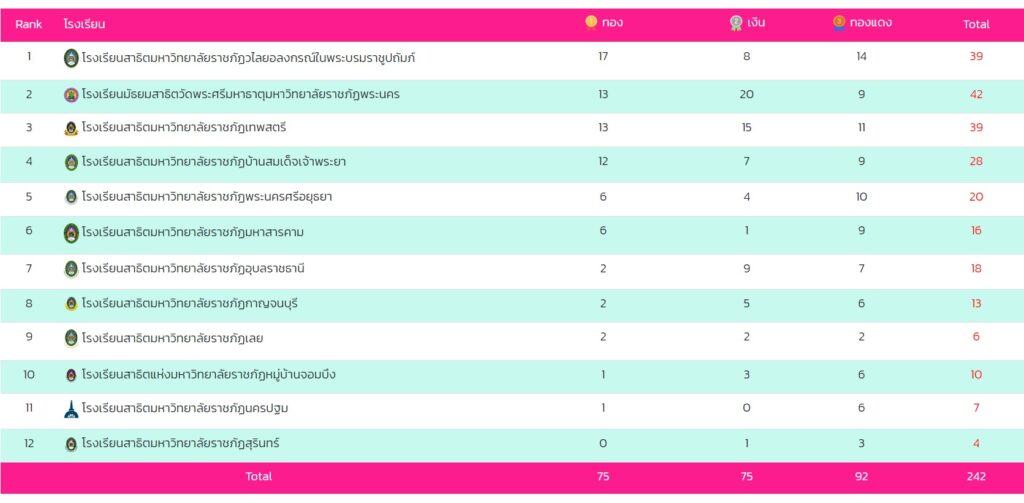
Task: Click the school crest in rank 12 row
Action: pyautogui.click(x=71, y=444)
